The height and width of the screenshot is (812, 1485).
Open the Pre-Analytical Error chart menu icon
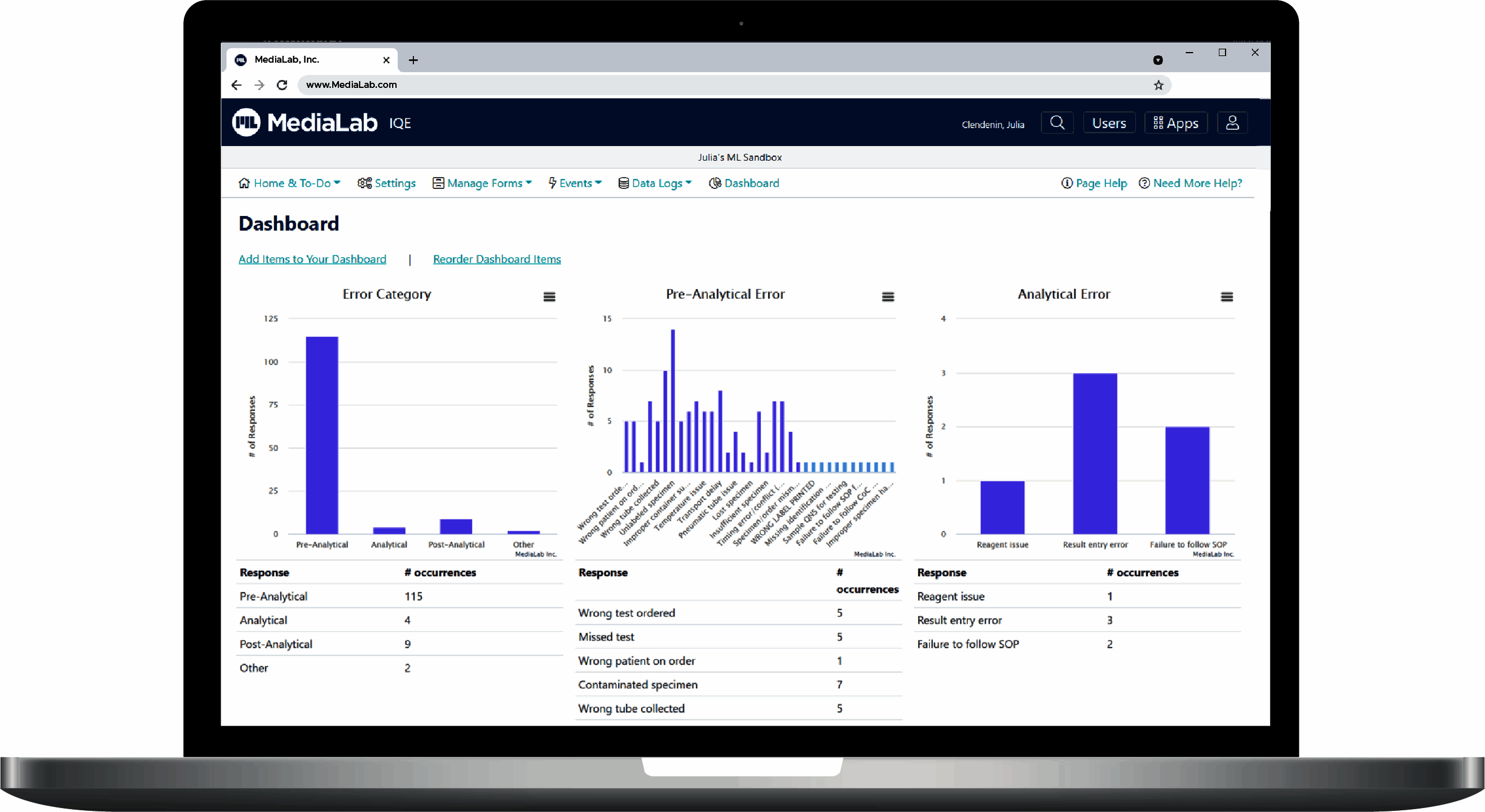(887, 297)
